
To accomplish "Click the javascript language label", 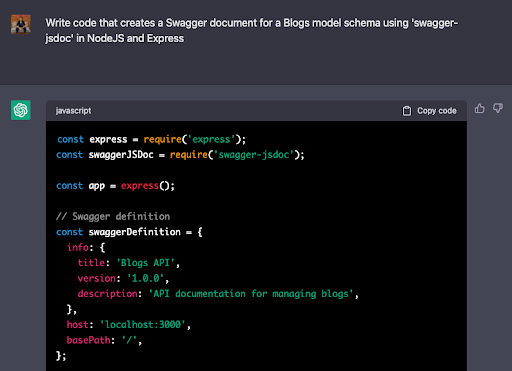I will pos(73,111).
